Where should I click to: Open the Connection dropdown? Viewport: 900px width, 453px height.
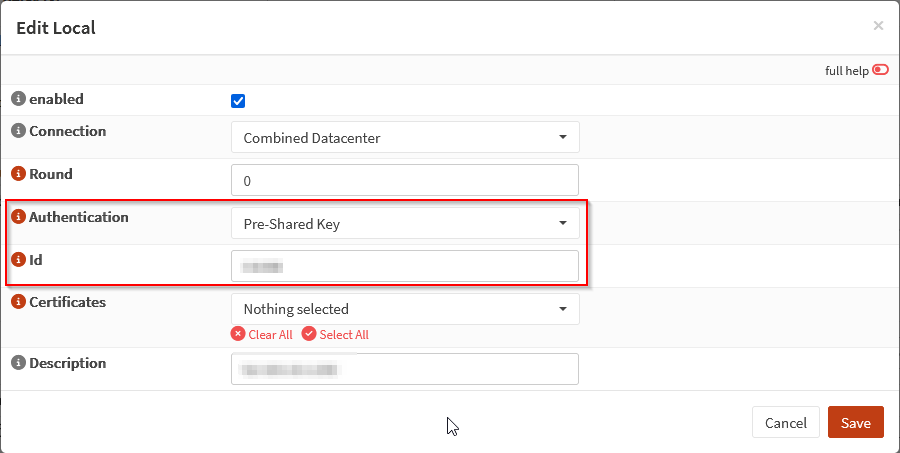pyautogui.click(x=405, y=137)
